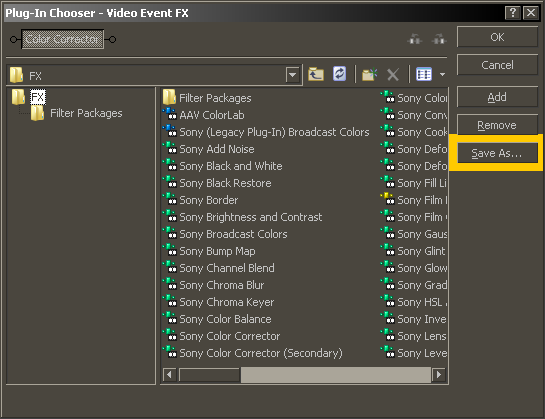Select the FX root folder in tree

(x=38, y=97)
